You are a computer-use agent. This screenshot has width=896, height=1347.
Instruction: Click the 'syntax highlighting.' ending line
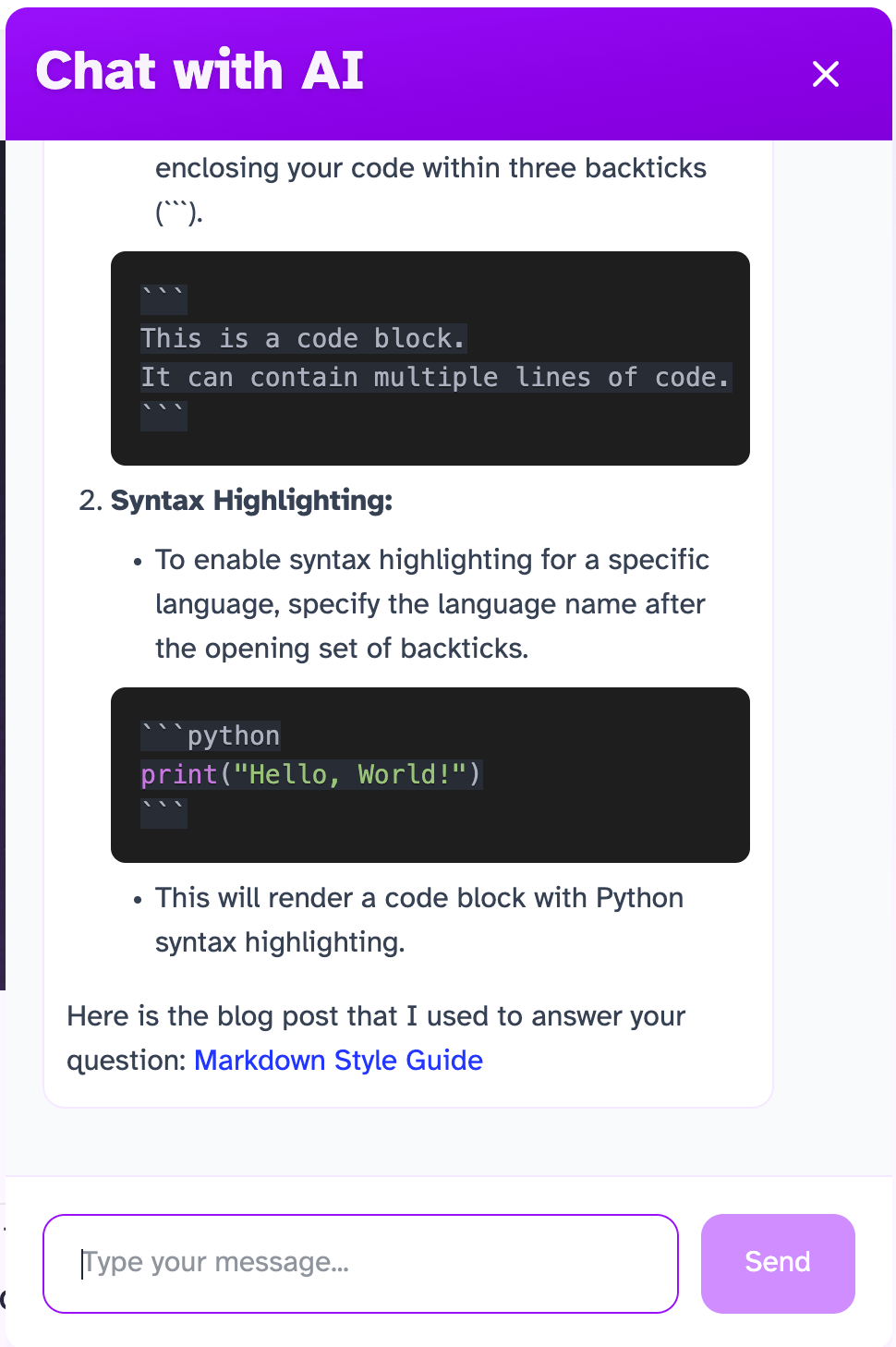pyautogui.click(x=280, y=942)
